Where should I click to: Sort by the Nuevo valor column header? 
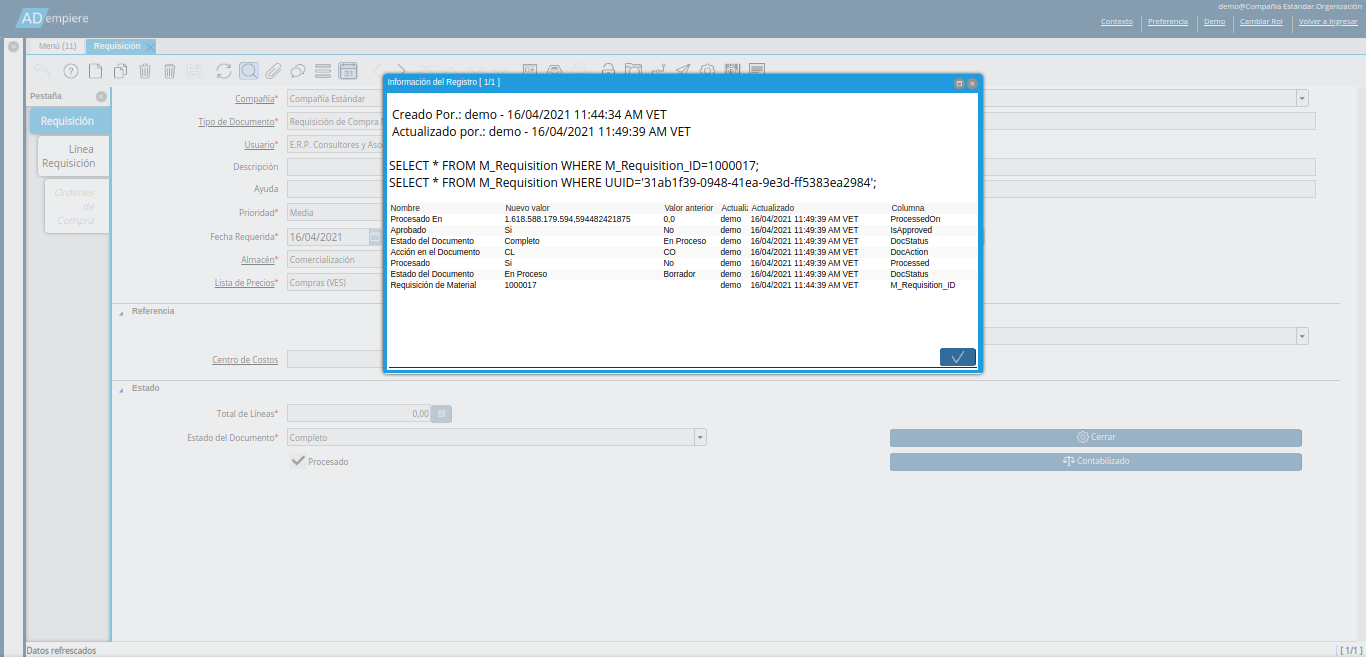[x=527, y=208]
